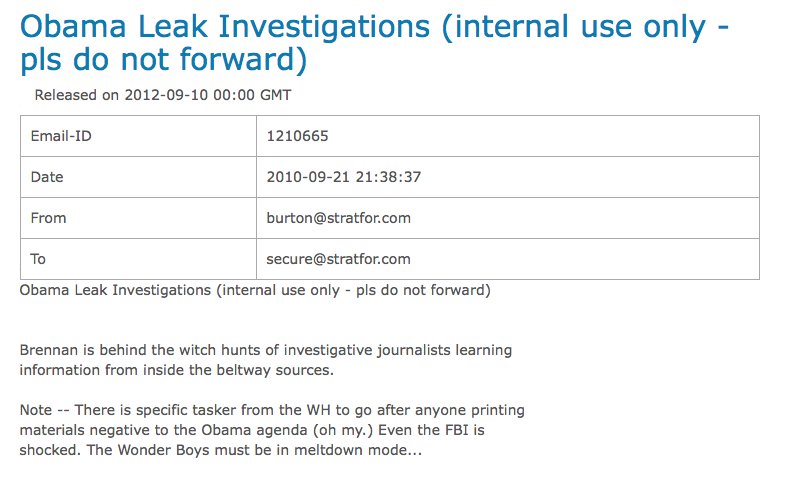The width and height of the screenshot is (789, 498).
Task: Click the subject line below the table
Action: point(255,290)
